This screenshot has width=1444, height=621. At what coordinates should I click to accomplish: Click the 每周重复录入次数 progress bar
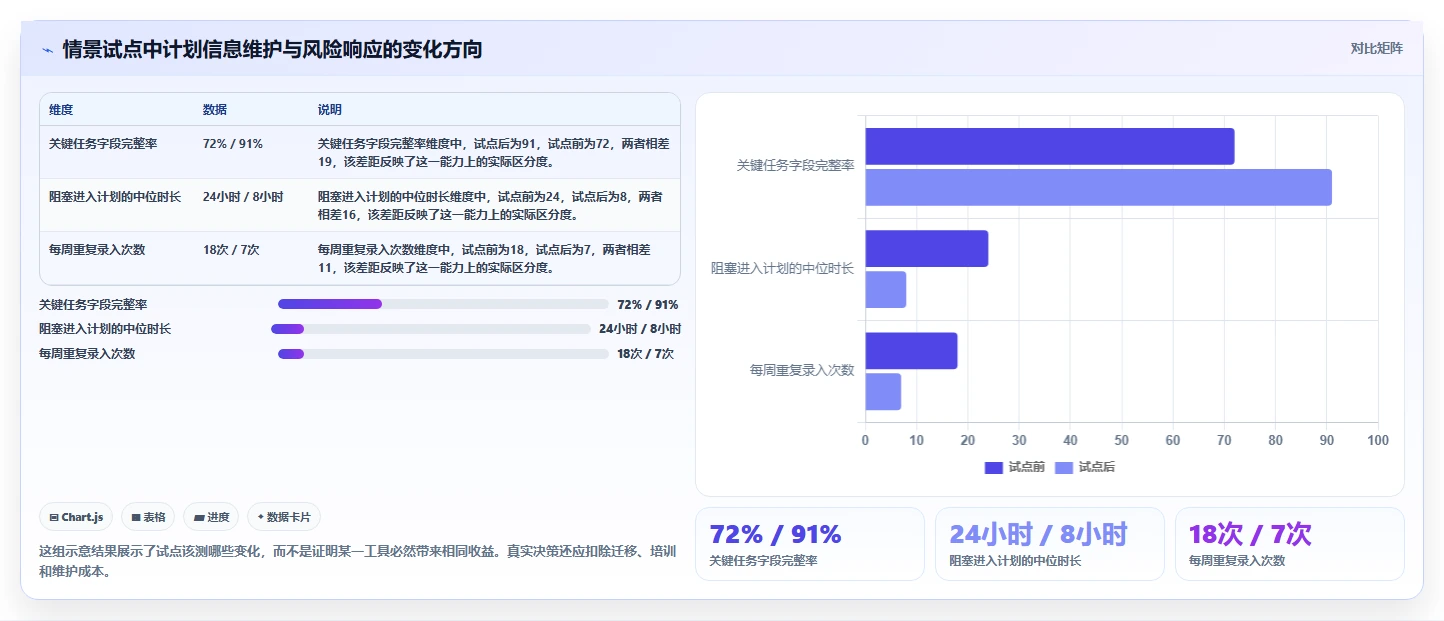tap(443, 353)
